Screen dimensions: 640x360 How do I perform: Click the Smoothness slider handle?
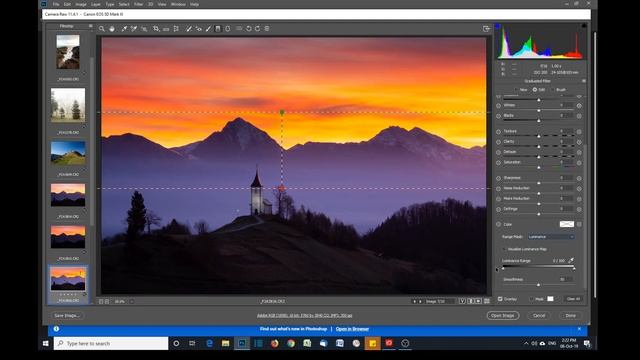[538, 284]
